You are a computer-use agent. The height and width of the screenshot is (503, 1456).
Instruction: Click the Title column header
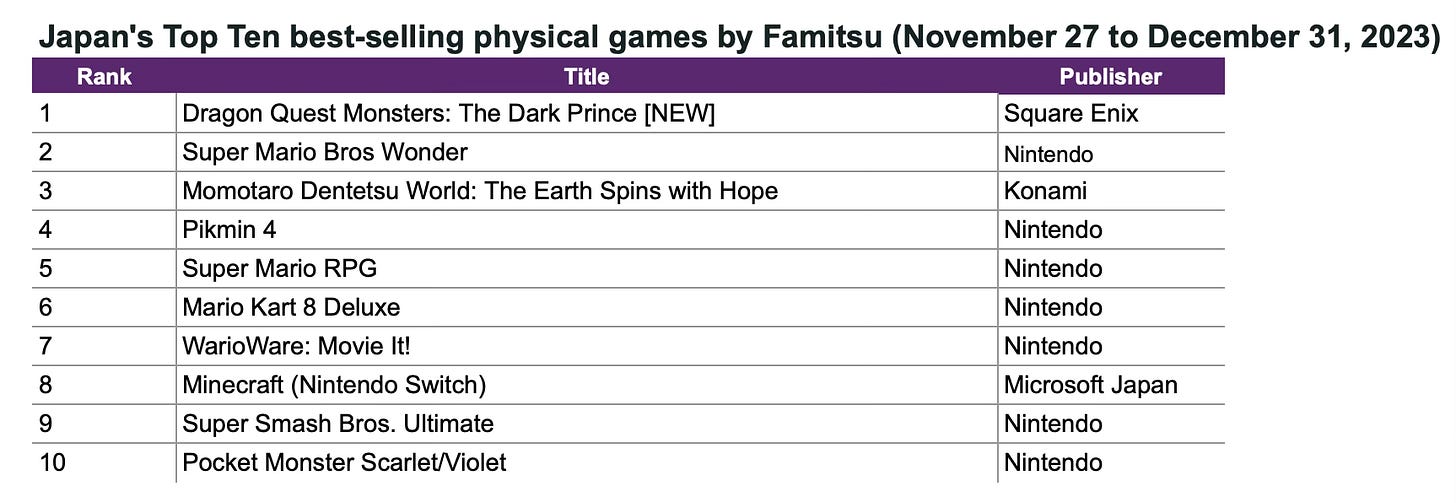[x=586, y=77]
